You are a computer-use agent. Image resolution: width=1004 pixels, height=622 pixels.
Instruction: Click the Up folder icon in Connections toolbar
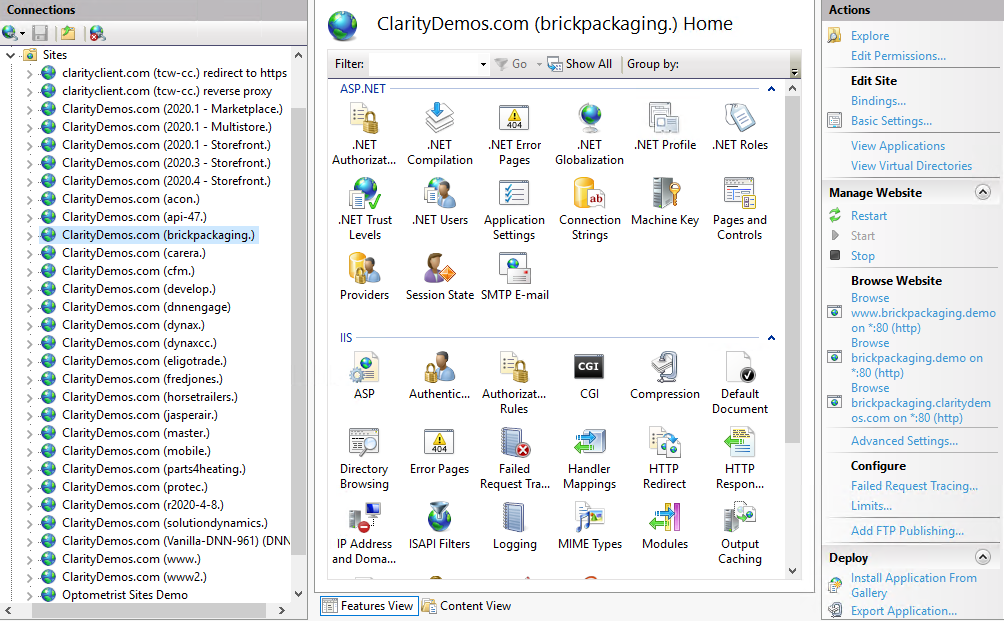coord(68,33)
